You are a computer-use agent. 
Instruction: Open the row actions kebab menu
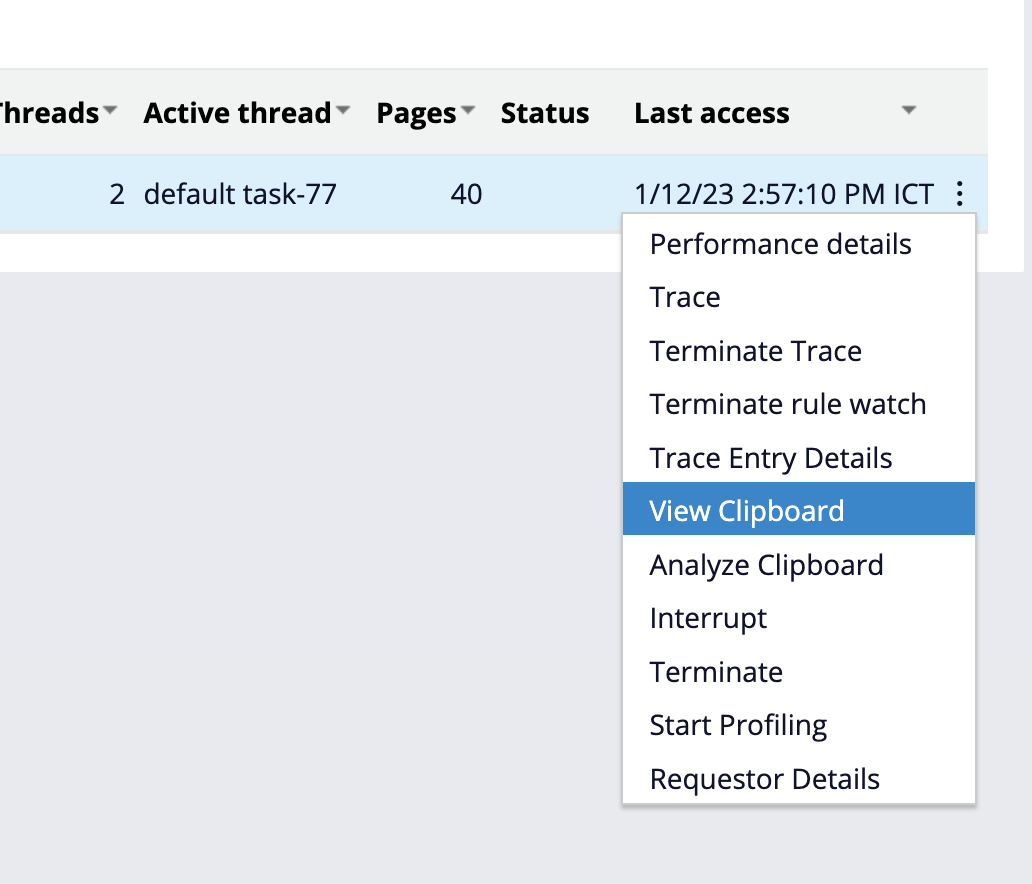[959, 194]
